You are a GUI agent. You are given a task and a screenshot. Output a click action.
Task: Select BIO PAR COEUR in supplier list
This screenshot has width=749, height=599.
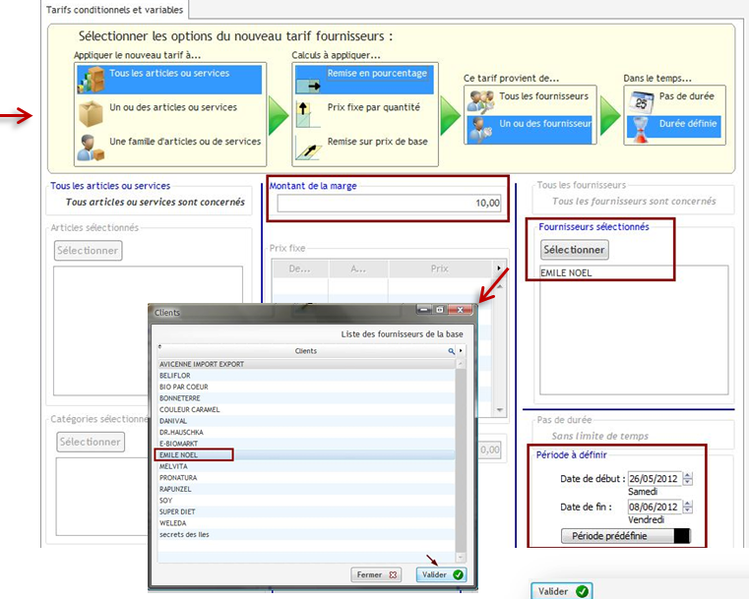pos(306,387)
